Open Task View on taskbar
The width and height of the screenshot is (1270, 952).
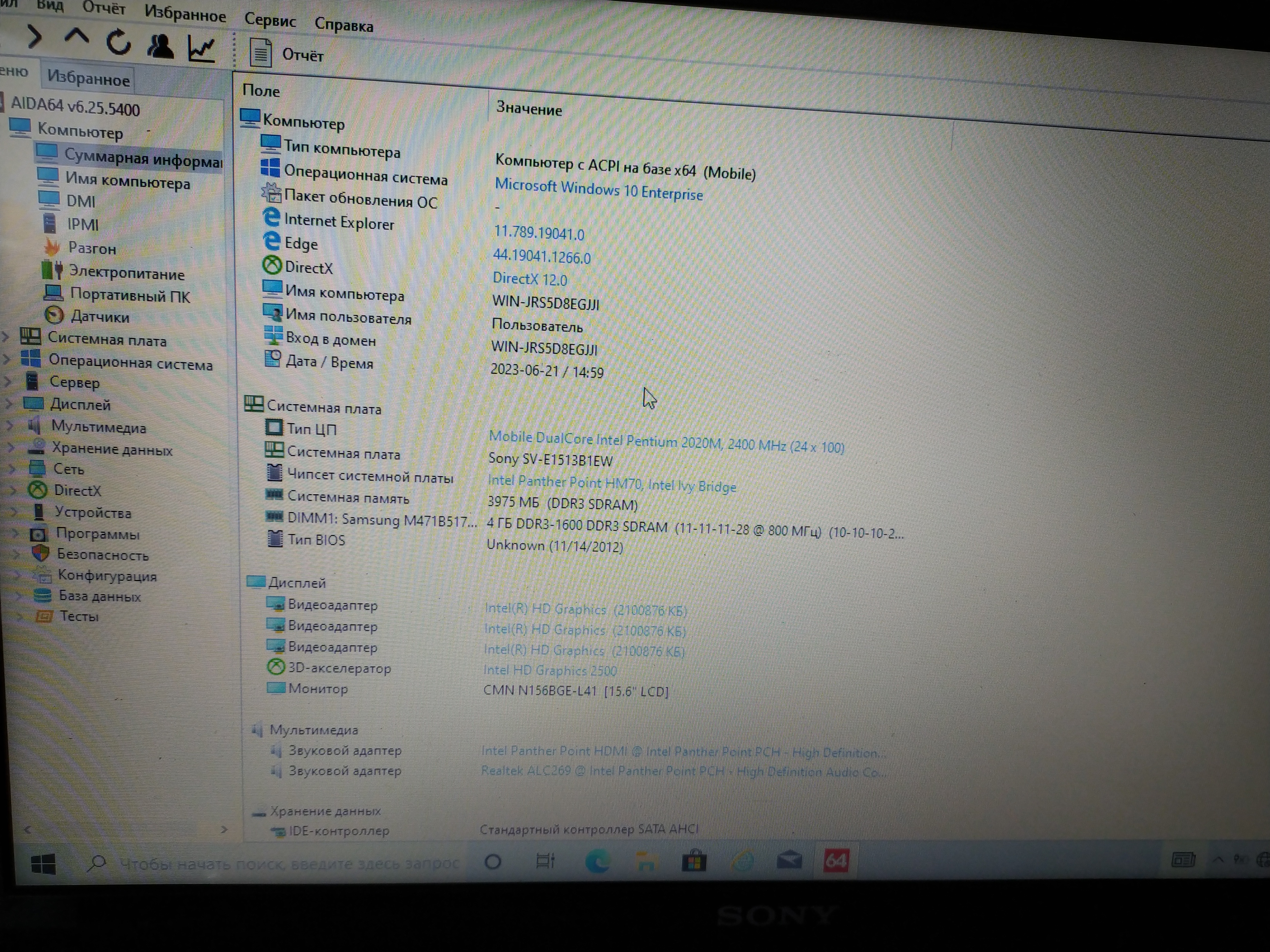point(544,861)
